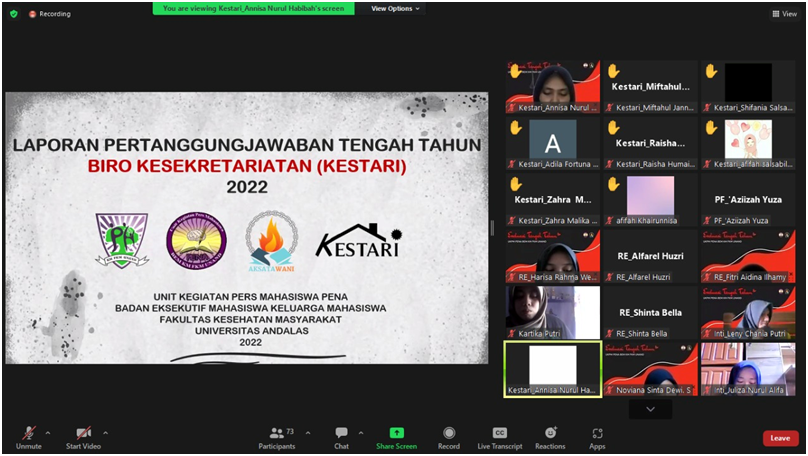Click 'BIRO KESEKRETARIATAN (KESTARI)' red slide title

coord(247,166)
